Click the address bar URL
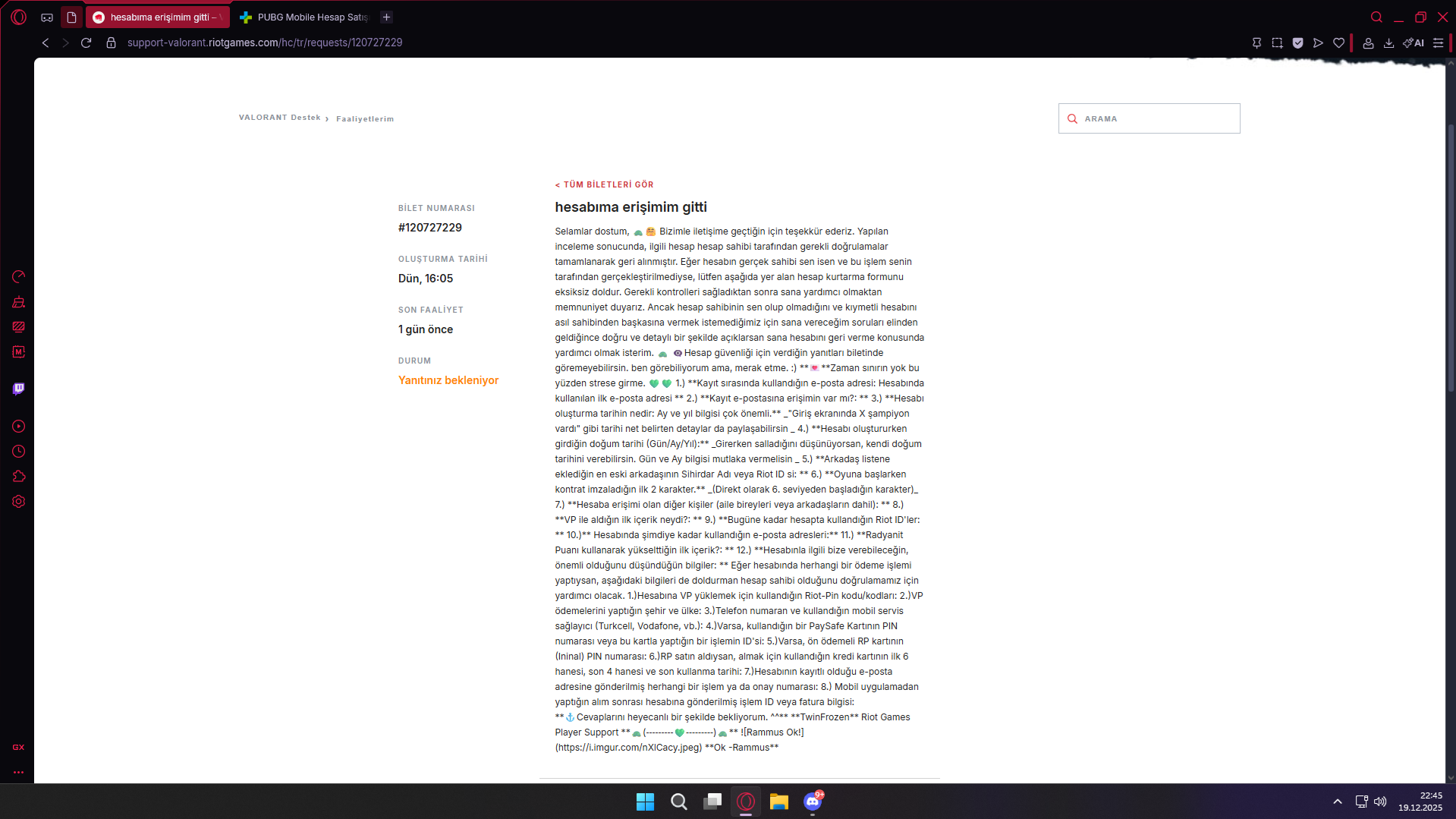This screenshot has width=1456, height=819. click(265, 43)
